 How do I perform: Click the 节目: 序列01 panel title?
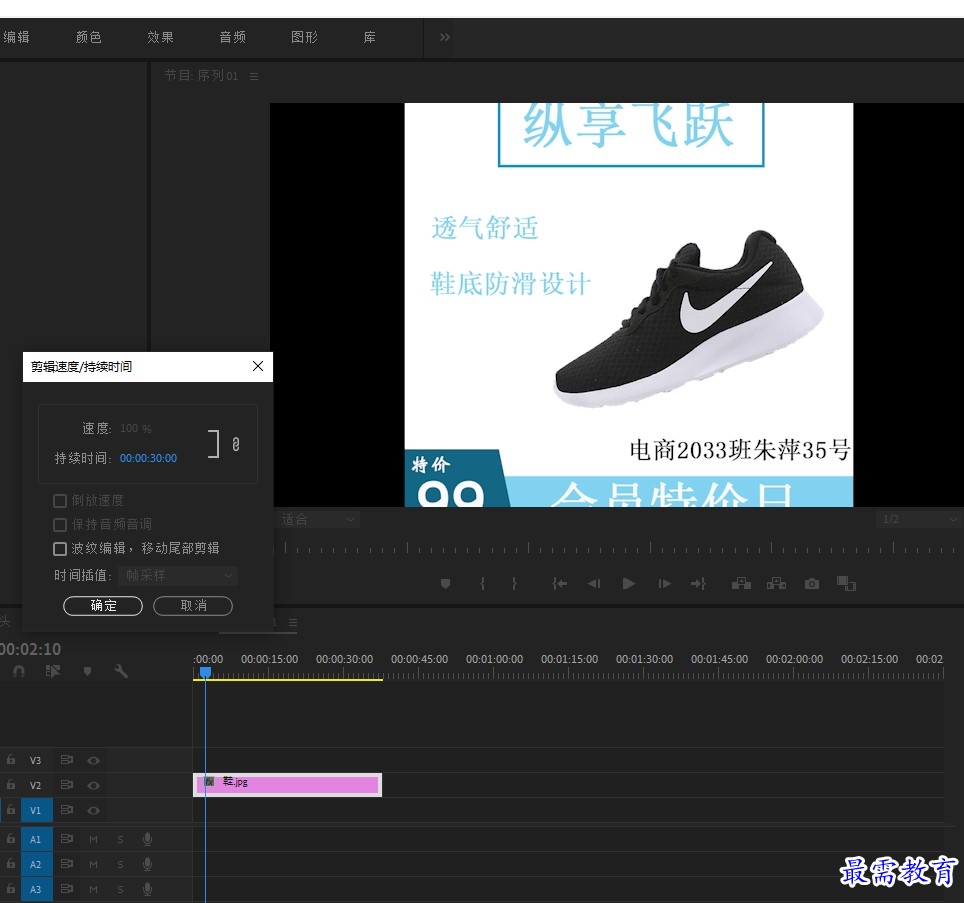click(201, 76)
